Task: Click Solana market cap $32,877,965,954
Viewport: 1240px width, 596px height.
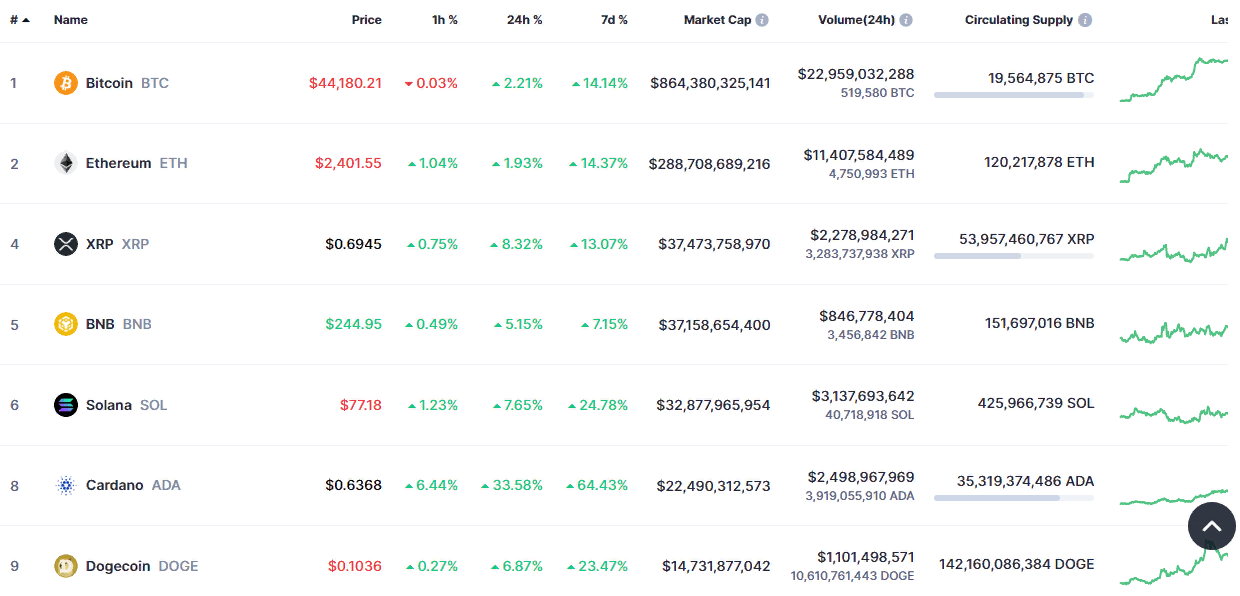Action: (x=713, y=405)
